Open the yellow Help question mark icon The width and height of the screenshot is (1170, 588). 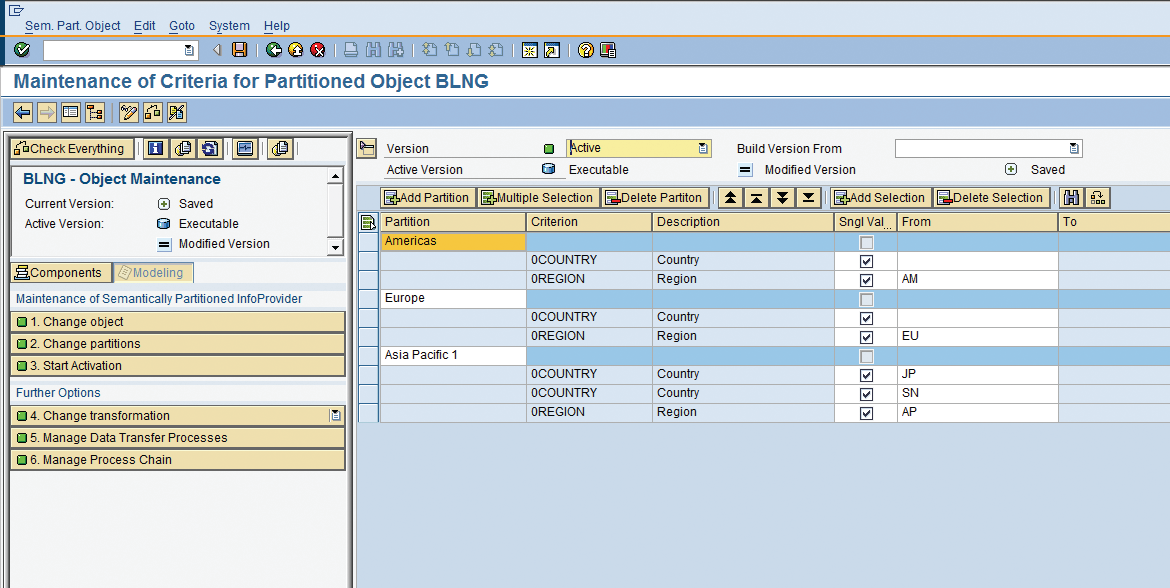pos(586,50)
